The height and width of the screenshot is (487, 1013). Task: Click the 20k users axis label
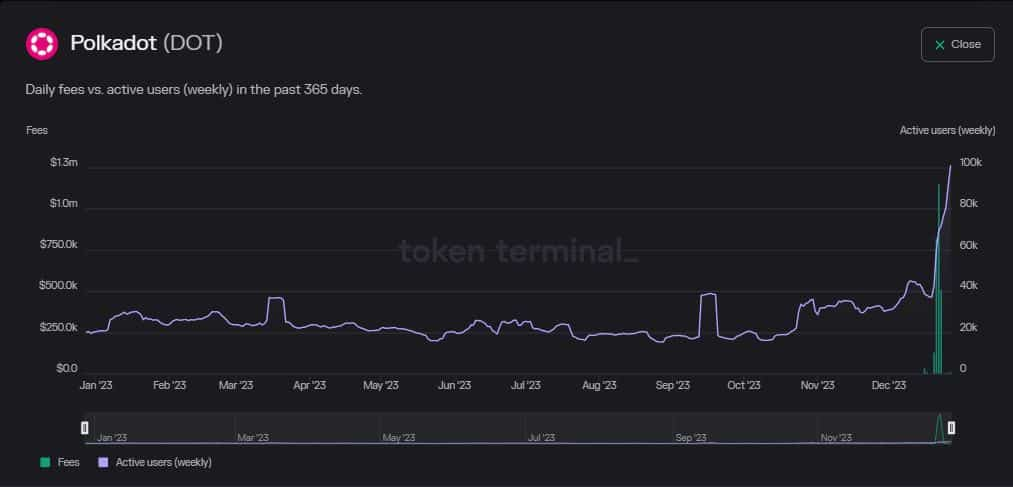pos(969,328)
